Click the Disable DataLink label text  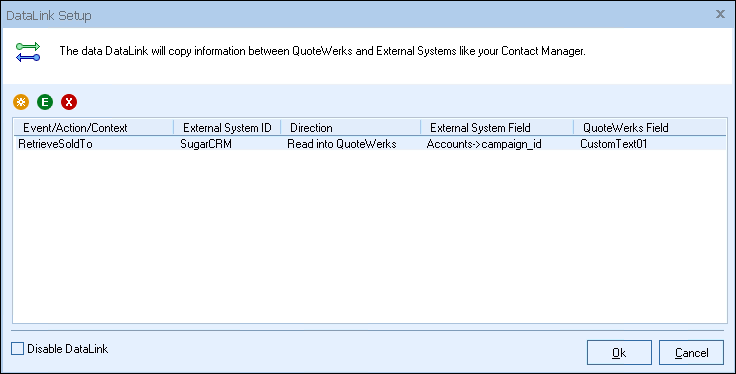click(68, 349)
